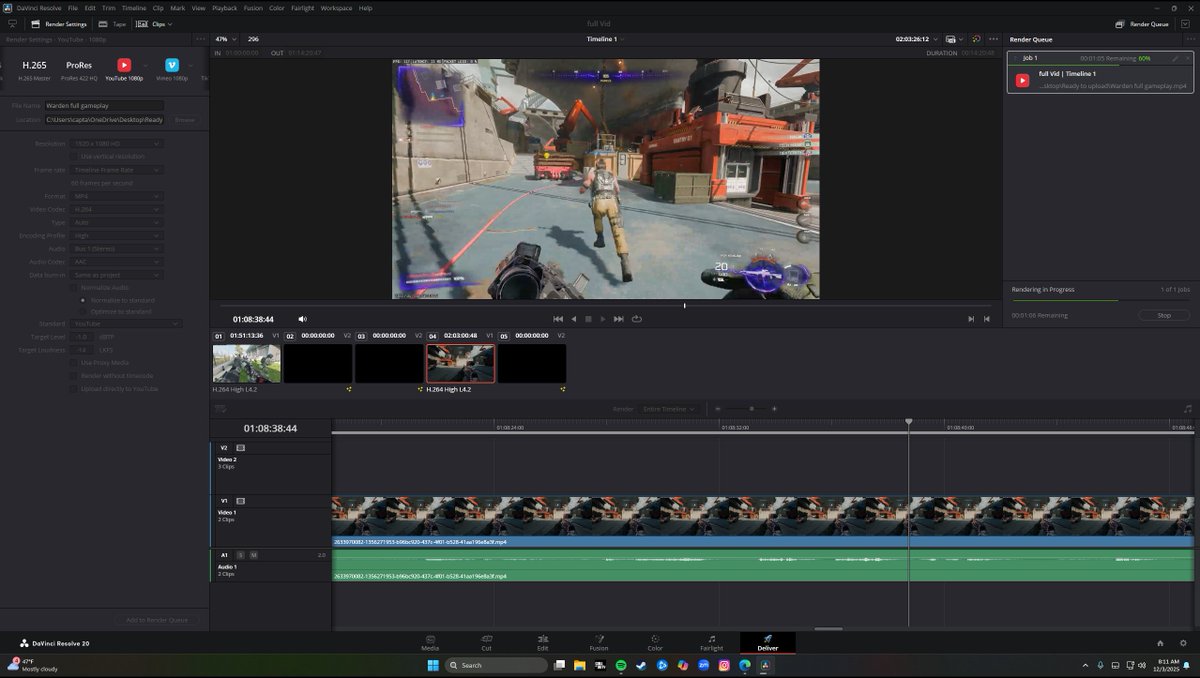1200x678 pixels.
Task: Toggle the Render Queue panel
Action: (1142, 24)
